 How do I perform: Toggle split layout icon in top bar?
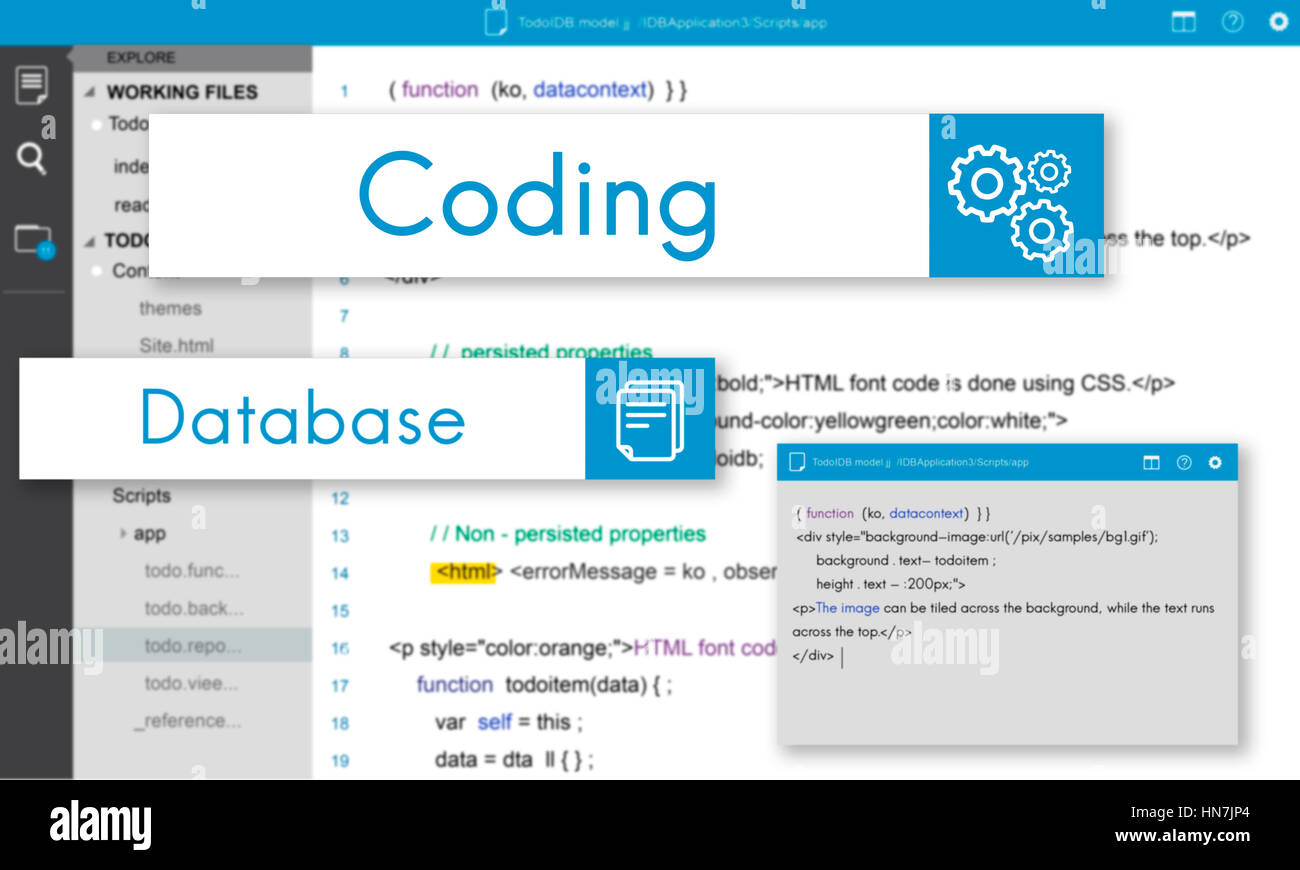pos(1184,21)
